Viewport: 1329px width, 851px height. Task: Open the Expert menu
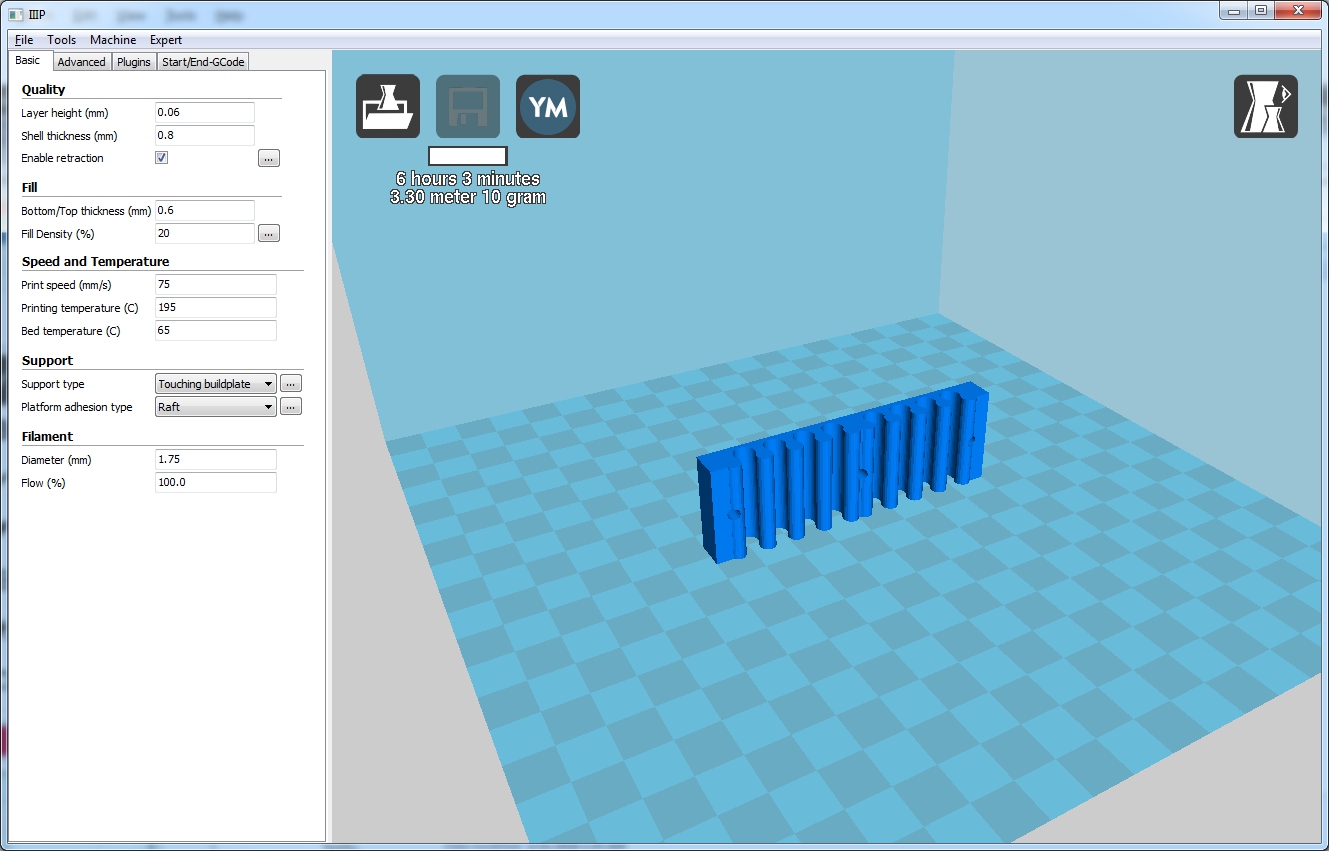click(x=166, y=40)
